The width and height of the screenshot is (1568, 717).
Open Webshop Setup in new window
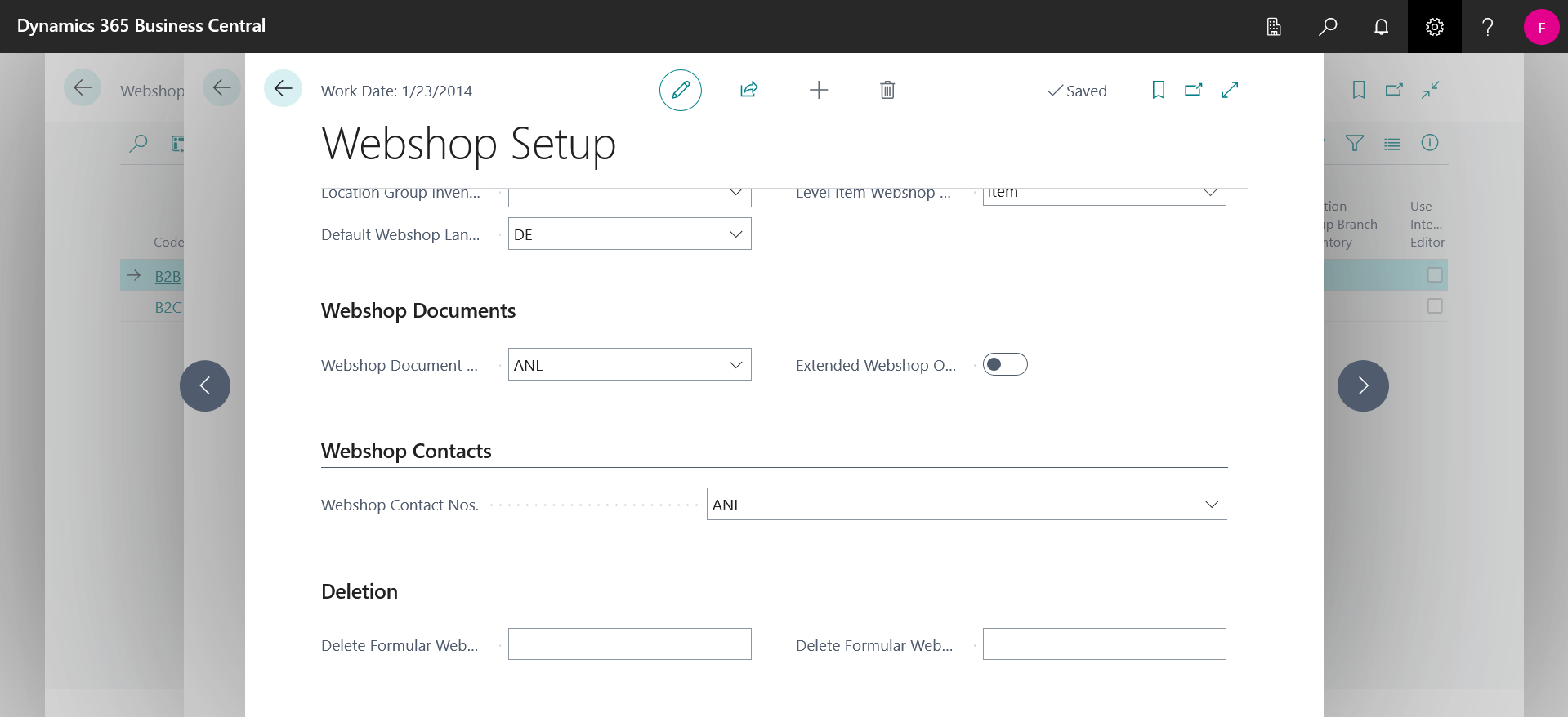[1194, 90]
